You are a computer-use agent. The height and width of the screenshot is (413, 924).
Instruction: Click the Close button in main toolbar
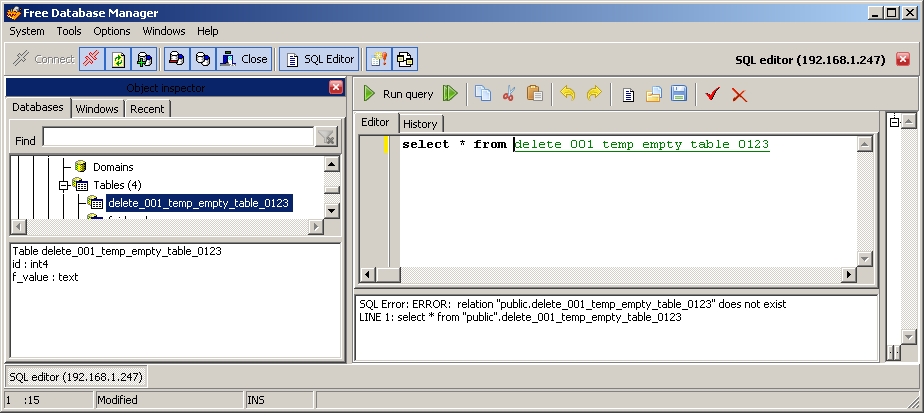point(243,59)
